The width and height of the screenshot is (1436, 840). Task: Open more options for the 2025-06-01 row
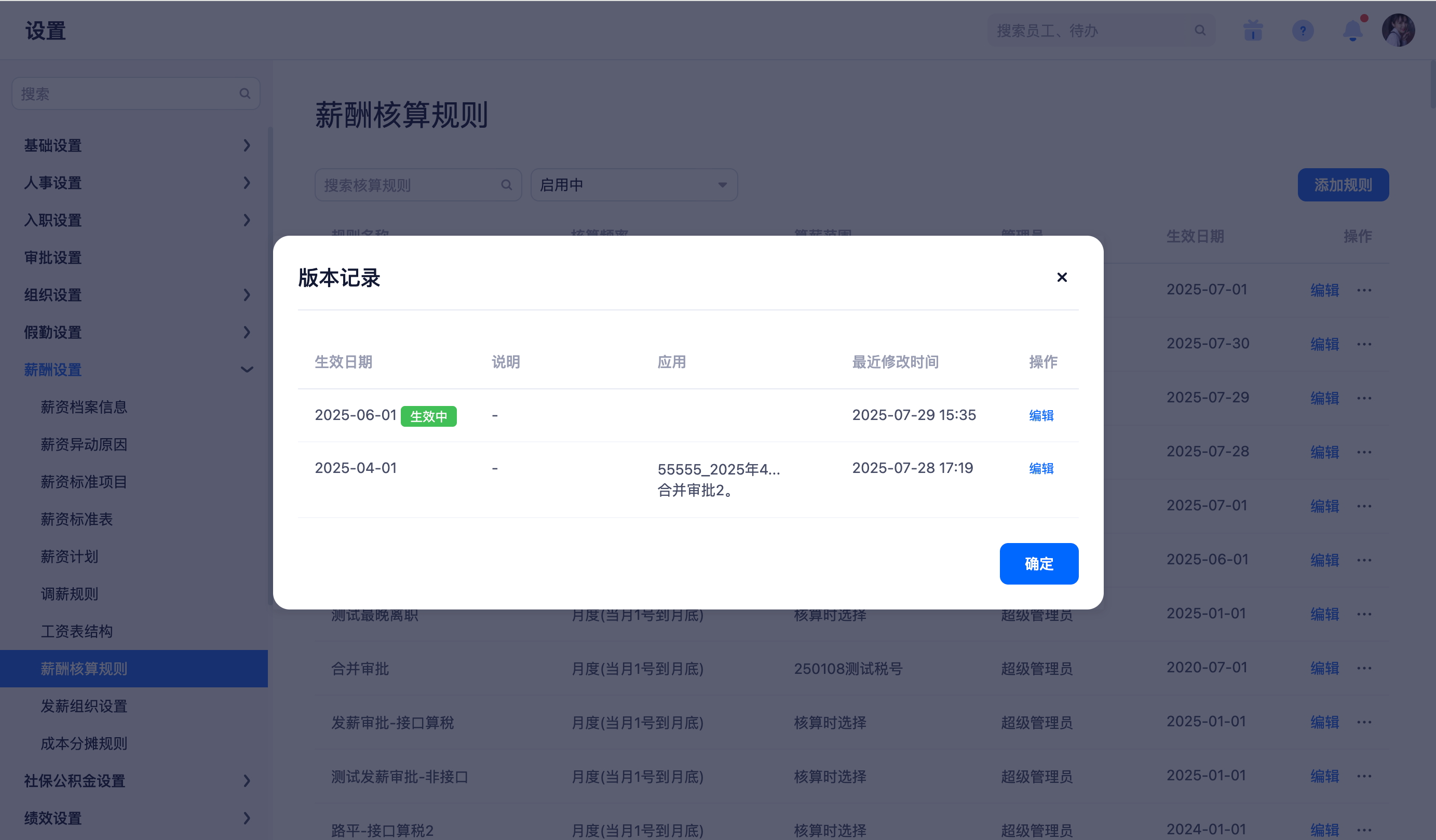[x=1364, y=560]
